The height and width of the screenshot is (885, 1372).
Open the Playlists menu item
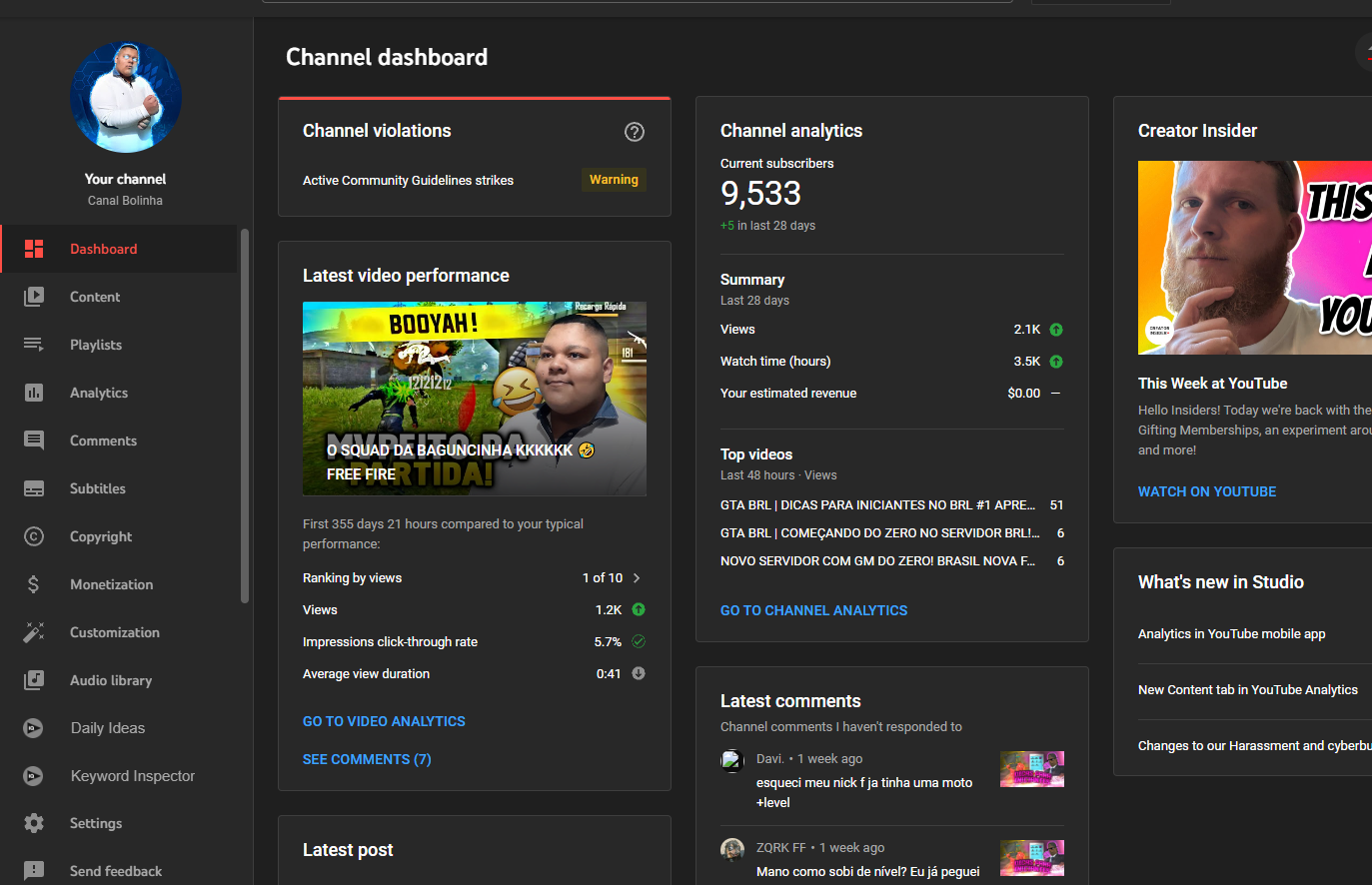(x=118, y=345)
